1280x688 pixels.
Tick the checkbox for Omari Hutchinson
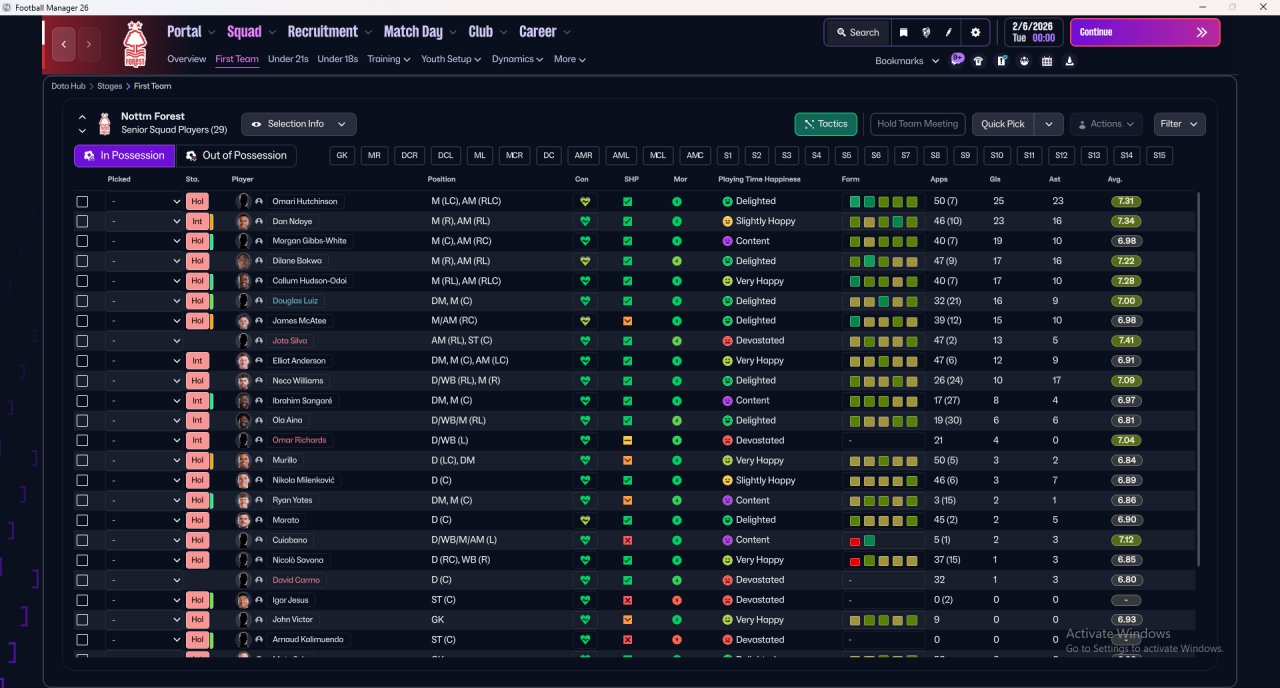tap(82, 201)
